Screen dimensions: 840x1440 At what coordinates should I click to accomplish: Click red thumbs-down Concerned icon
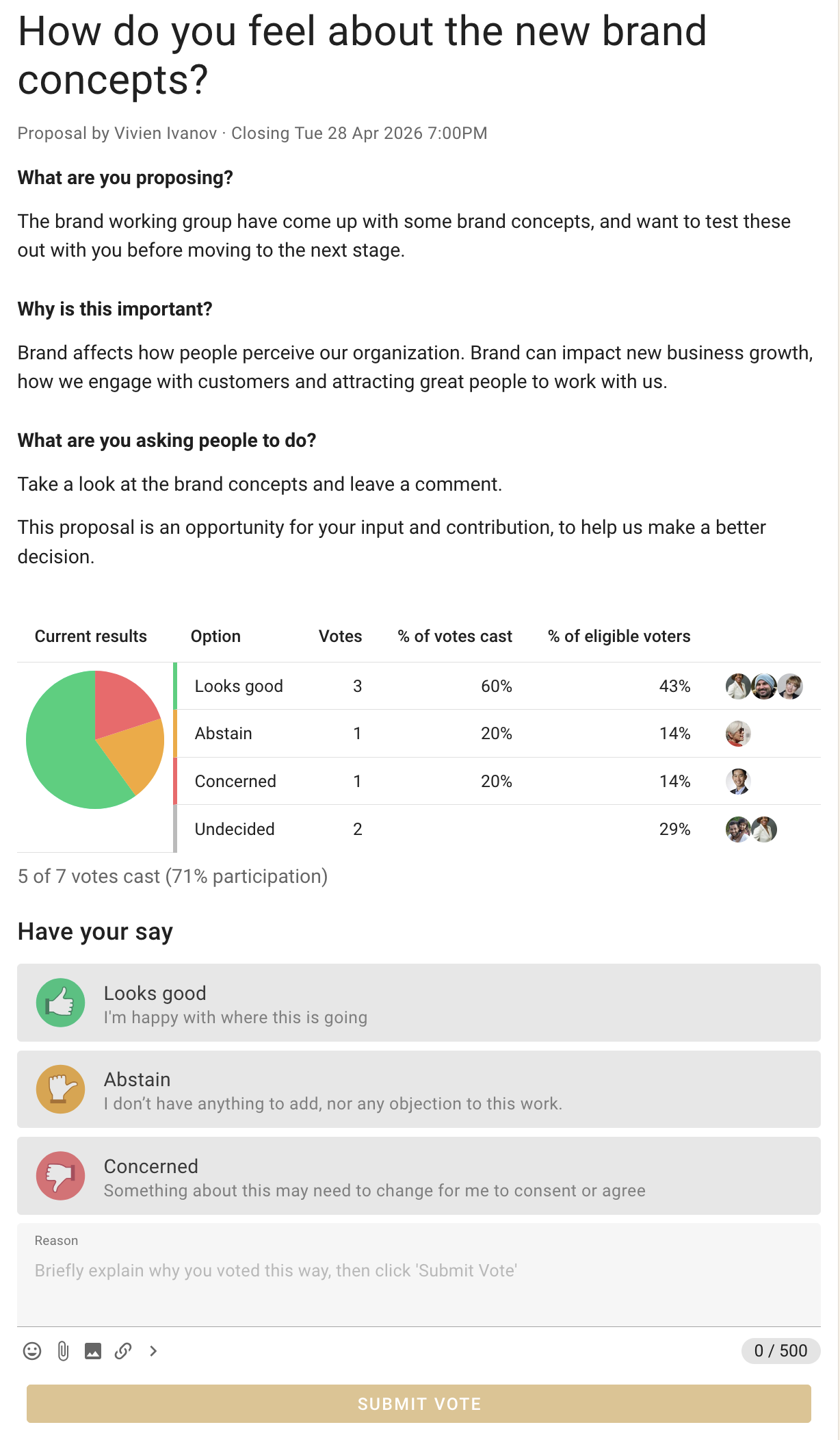coord(61,1176)
